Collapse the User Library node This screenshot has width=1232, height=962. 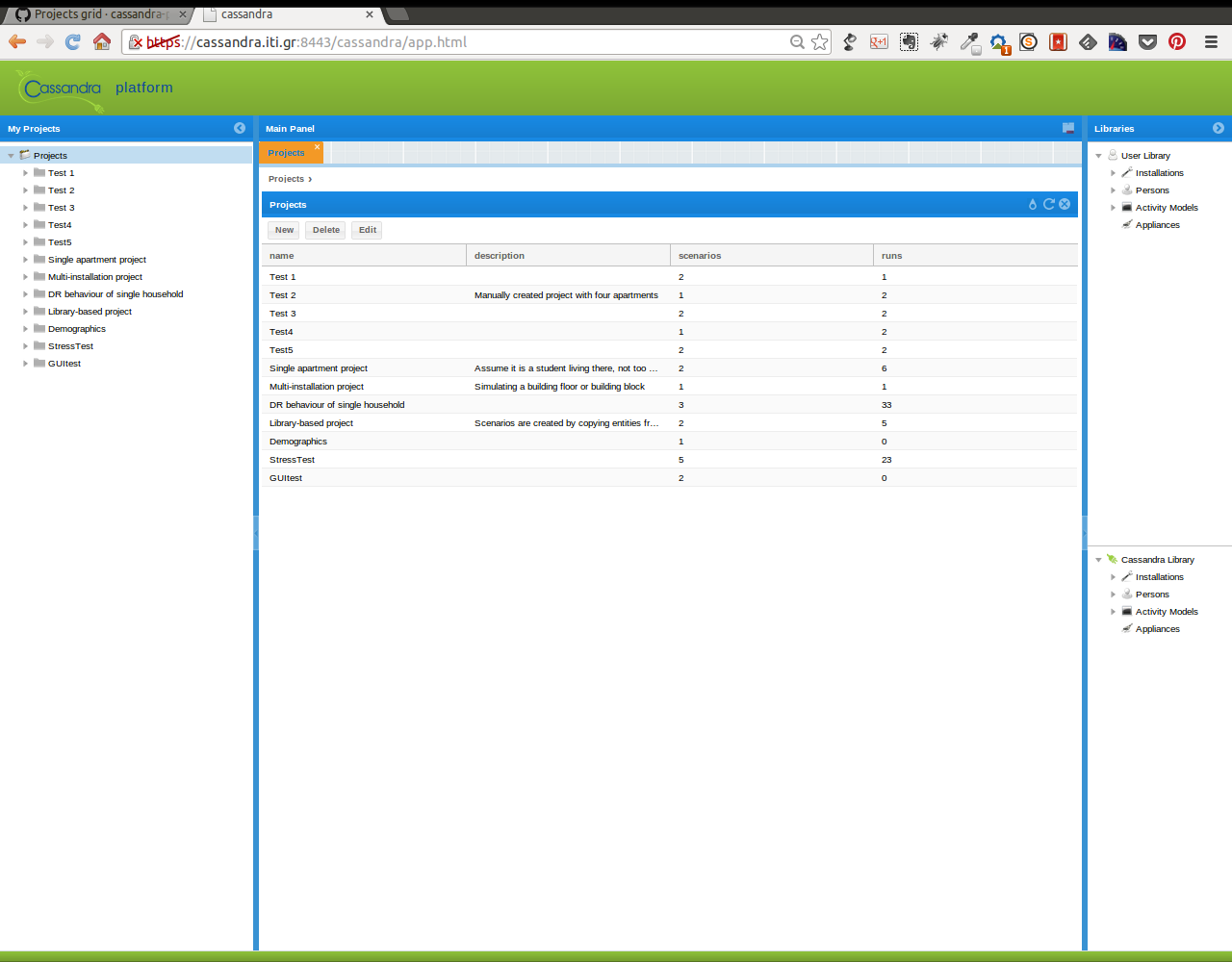click(x=1098, y=156)
